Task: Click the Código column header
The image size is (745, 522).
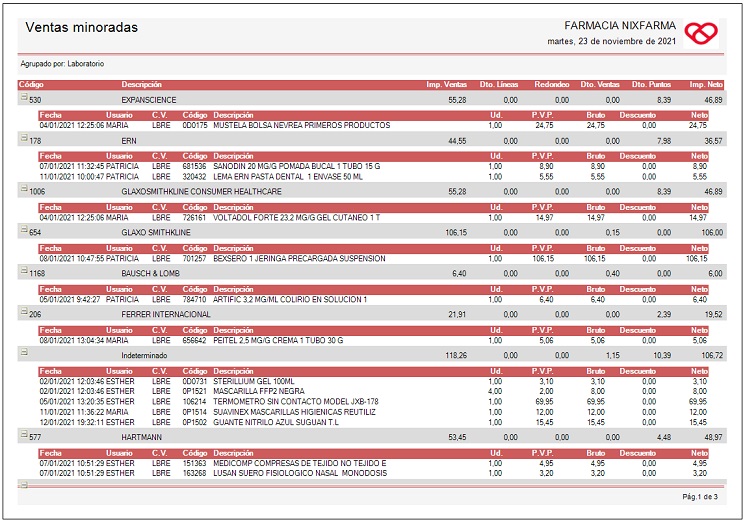Action: click(x=31, y=85)
